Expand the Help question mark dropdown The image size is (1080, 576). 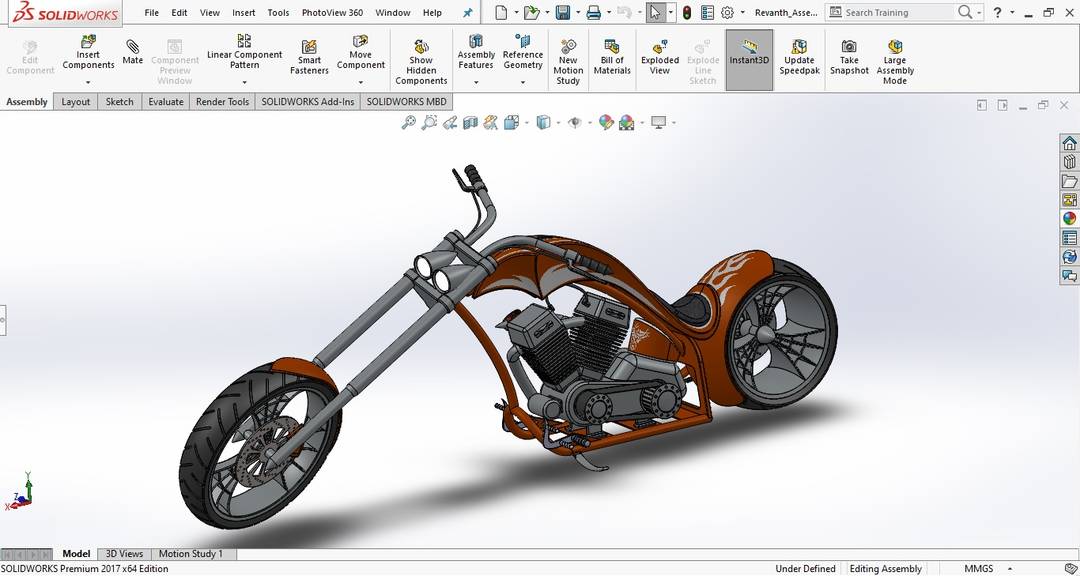[x=1012, y=12]
